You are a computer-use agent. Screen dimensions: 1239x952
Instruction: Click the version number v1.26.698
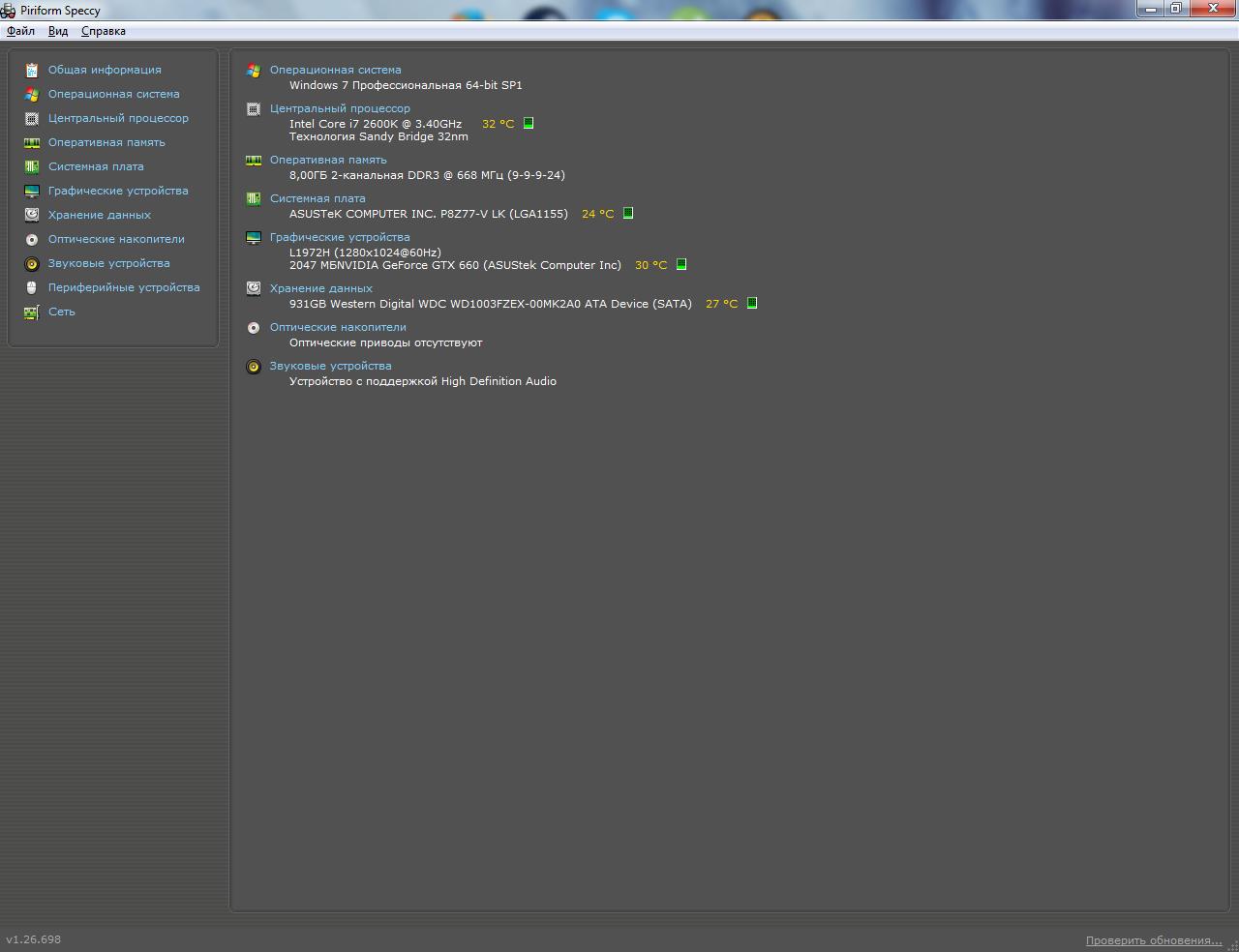[x=33, y=939]
